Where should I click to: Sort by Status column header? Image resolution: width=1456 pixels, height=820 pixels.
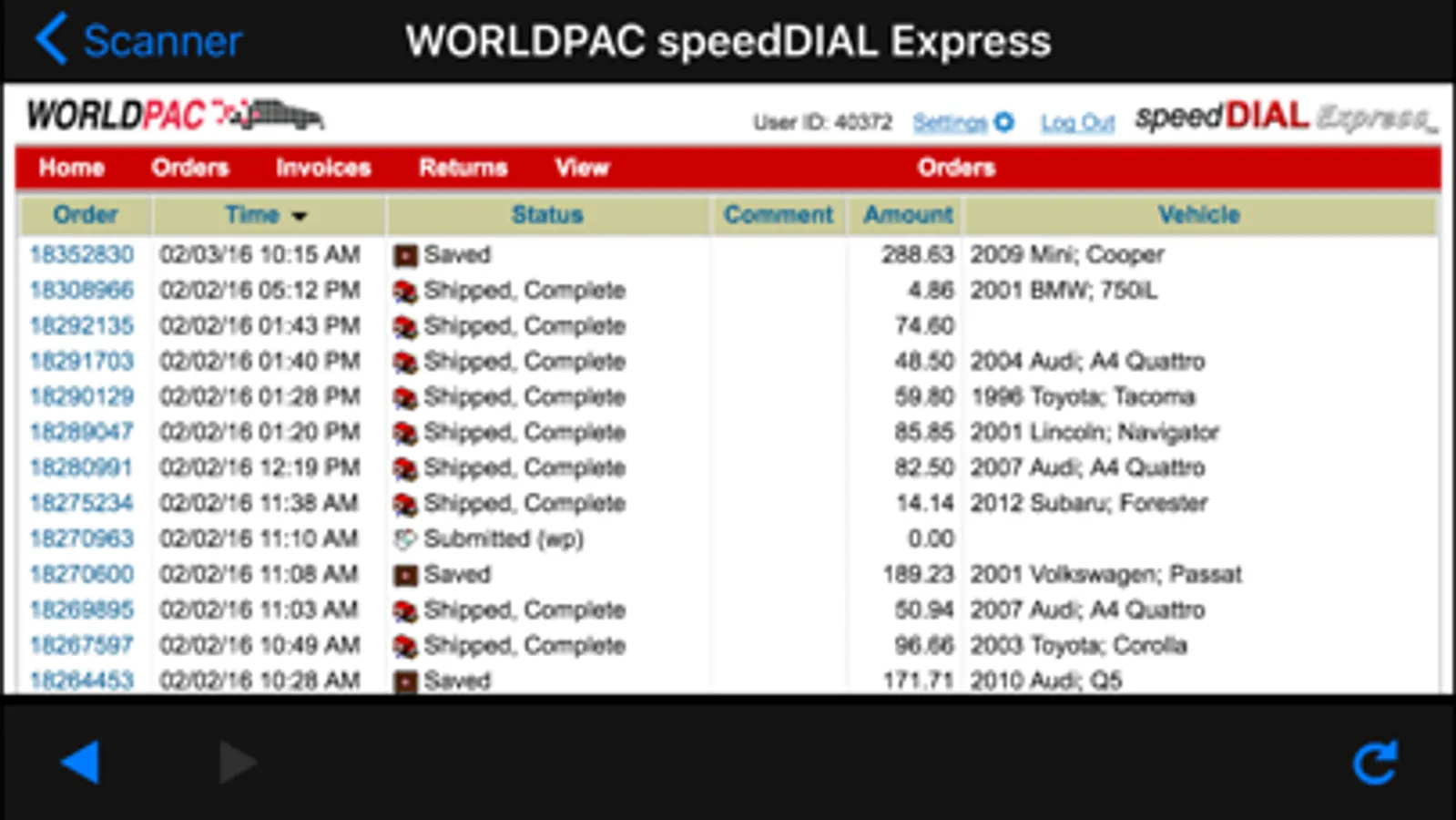point(546,215)
